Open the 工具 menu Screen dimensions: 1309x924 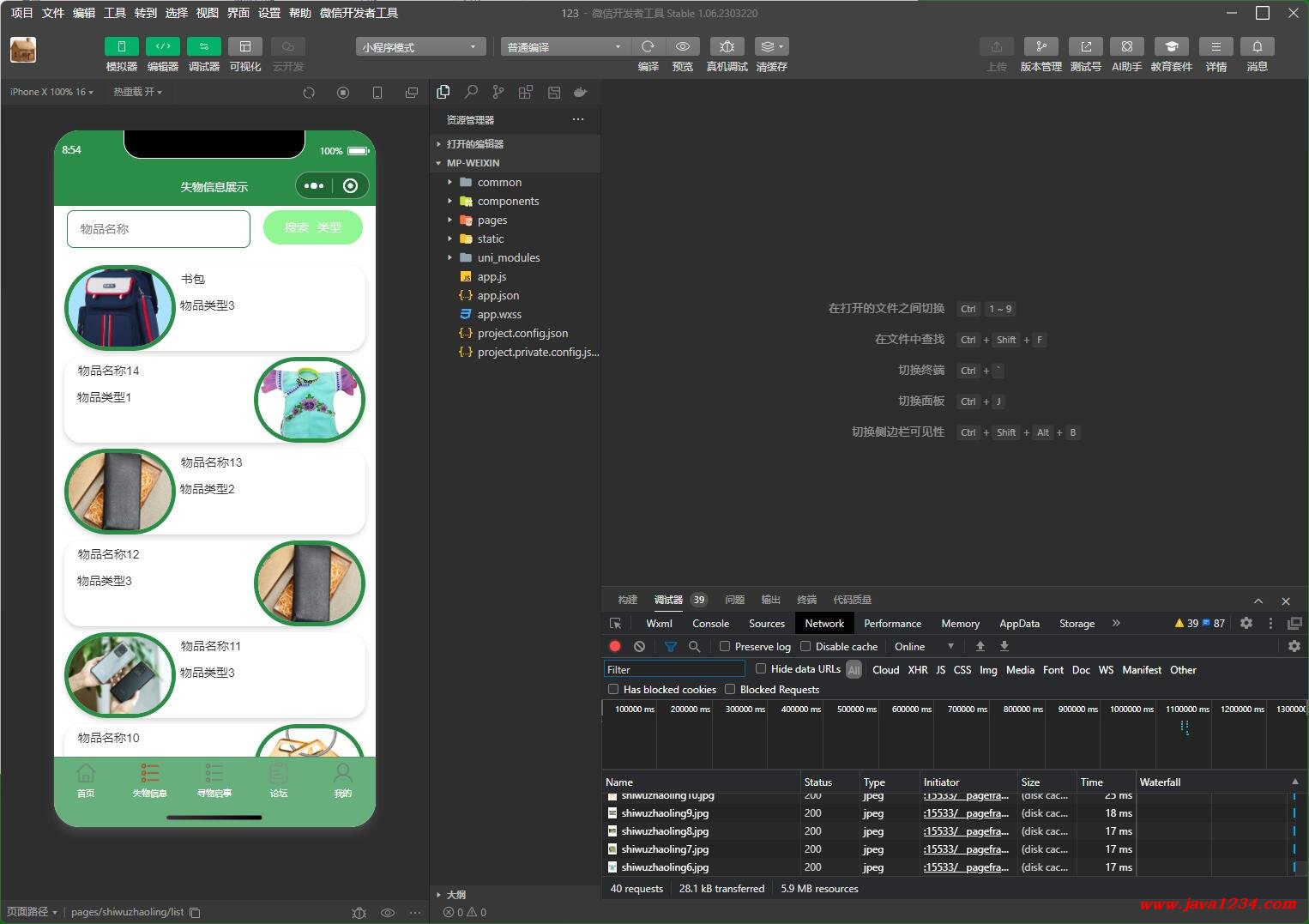[115, 13]
